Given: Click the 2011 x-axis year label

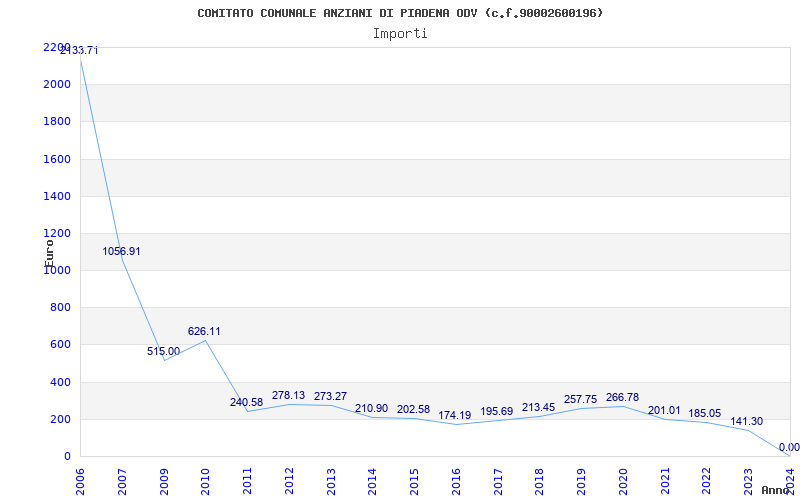Looking at the screenshot, I should (x=247, y=481).
